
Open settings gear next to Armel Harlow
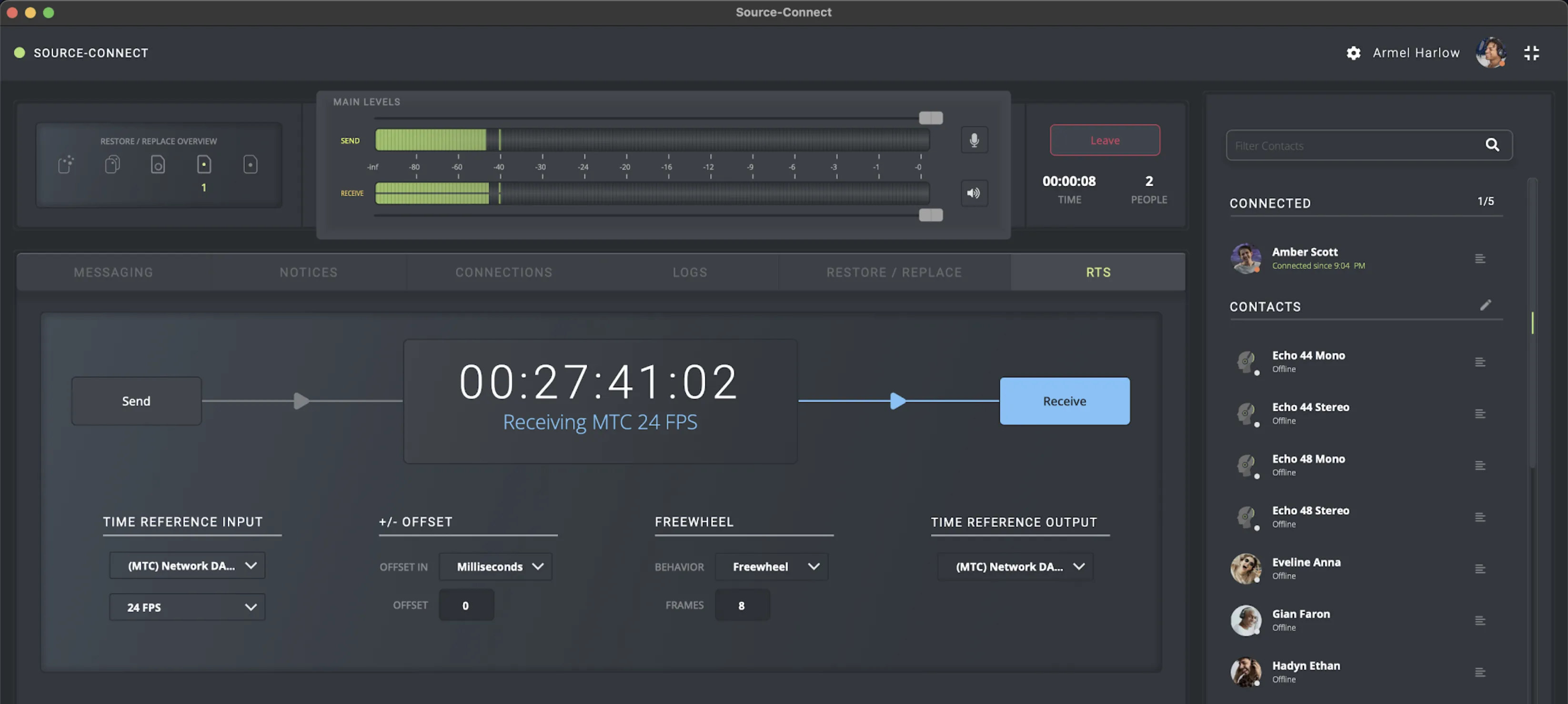click(1353, 53)
